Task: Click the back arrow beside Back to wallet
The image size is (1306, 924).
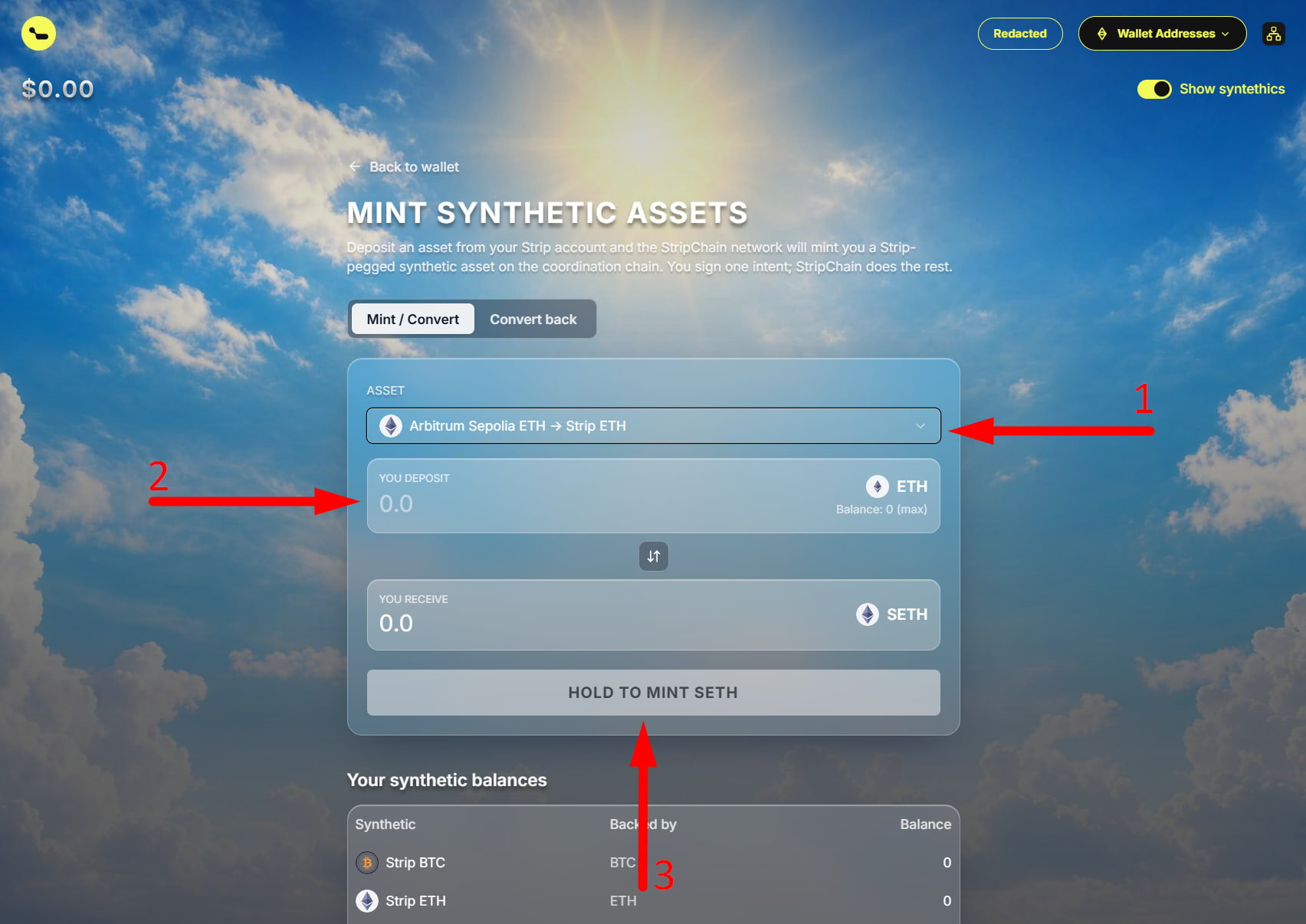Action: tap(354, 166)
